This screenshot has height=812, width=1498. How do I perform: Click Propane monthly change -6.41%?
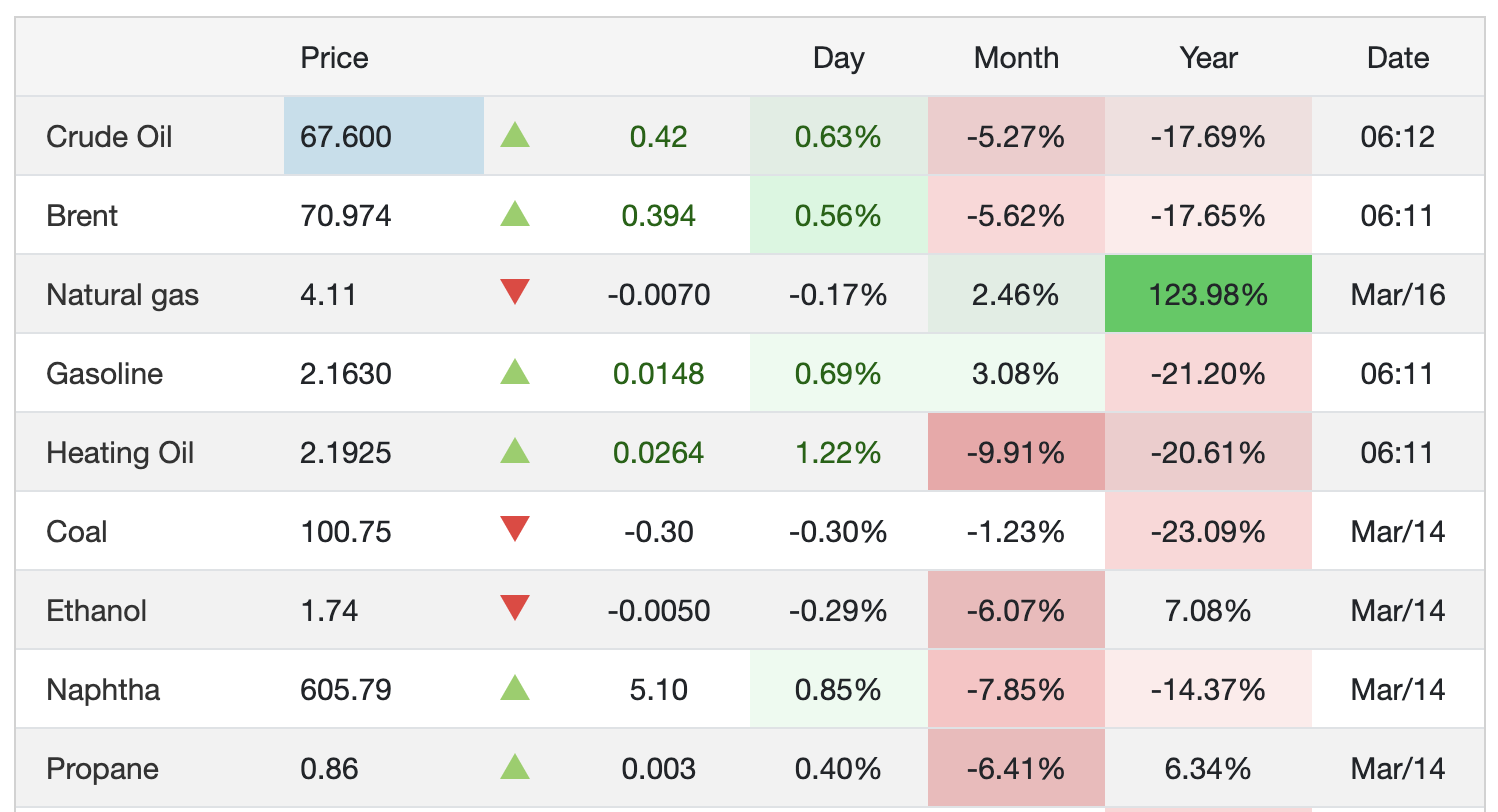point(1016,769)
